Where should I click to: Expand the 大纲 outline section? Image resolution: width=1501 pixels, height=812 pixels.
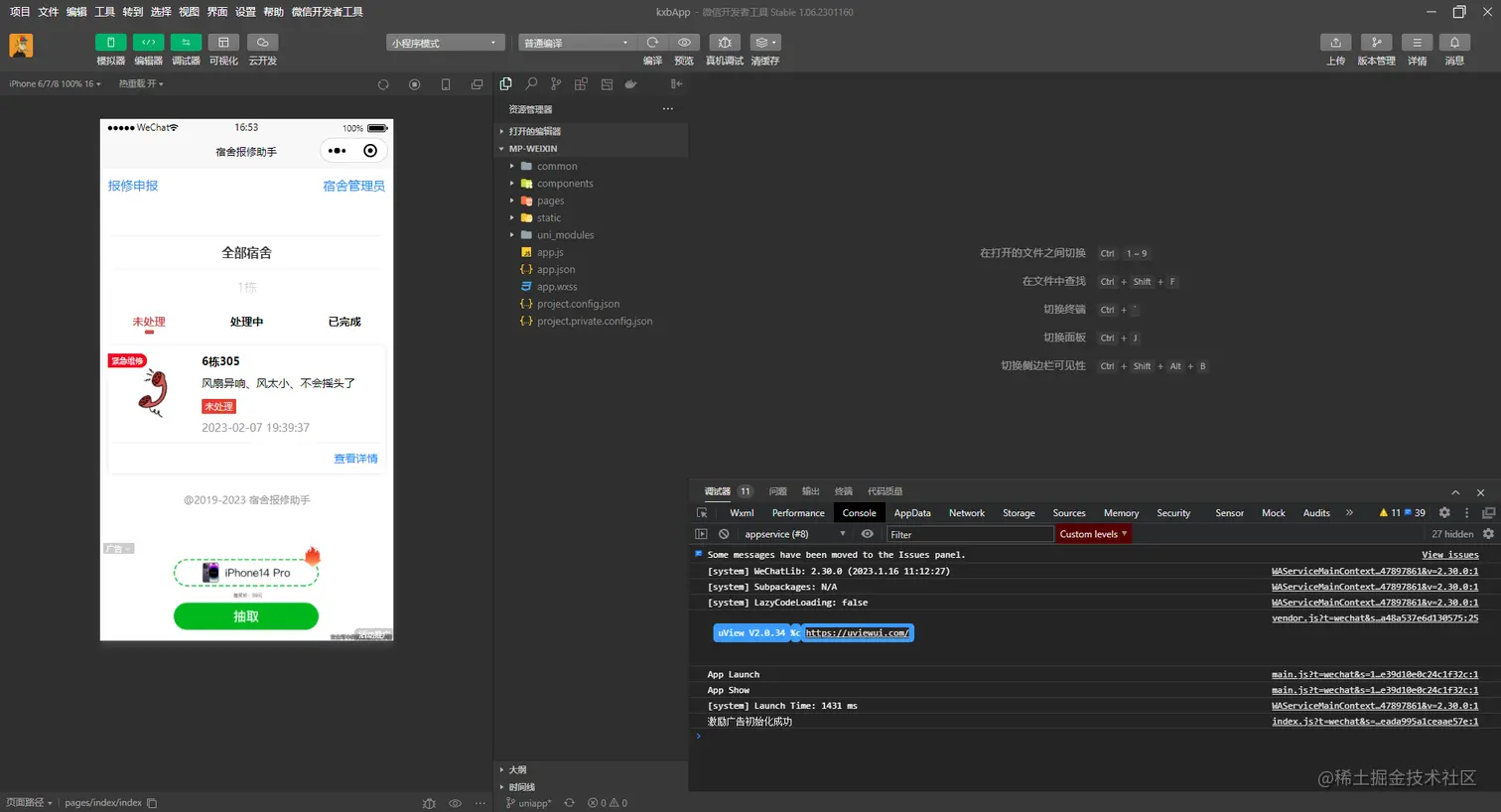[591, 770]
